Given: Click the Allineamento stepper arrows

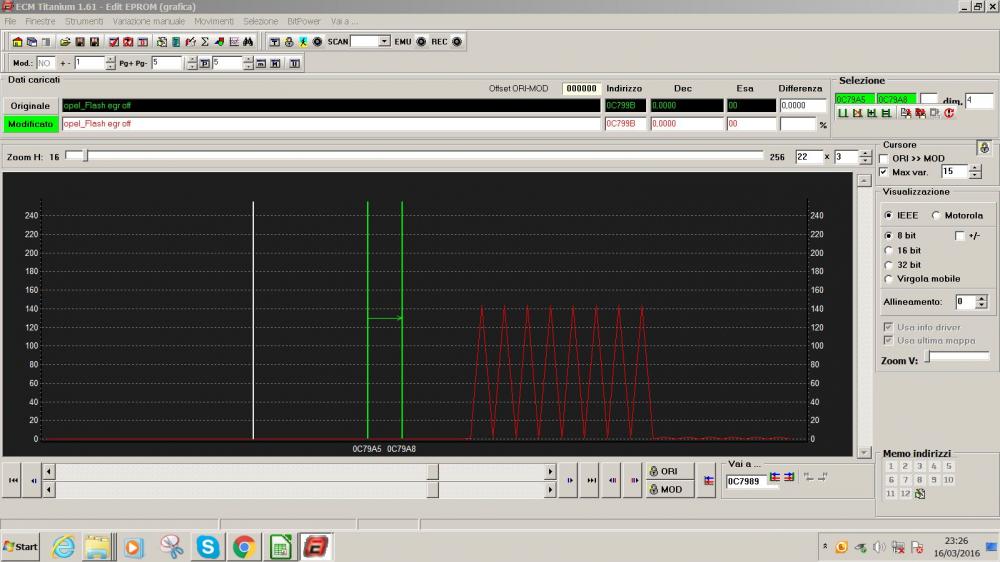Looking at the screenshot, I should pos(982,302).
